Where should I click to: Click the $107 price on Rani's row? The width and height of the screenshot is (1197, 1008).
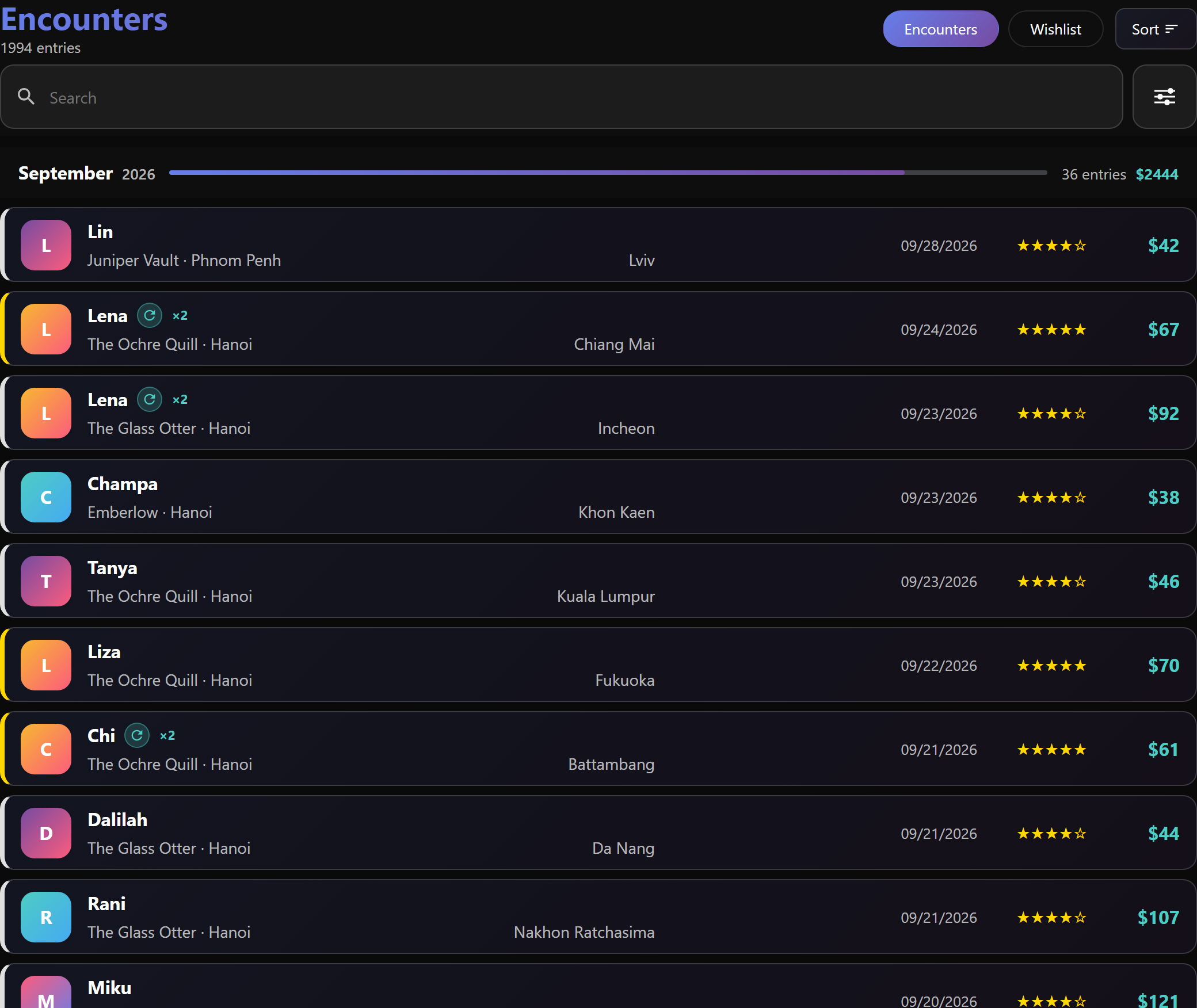[1158, 917]
